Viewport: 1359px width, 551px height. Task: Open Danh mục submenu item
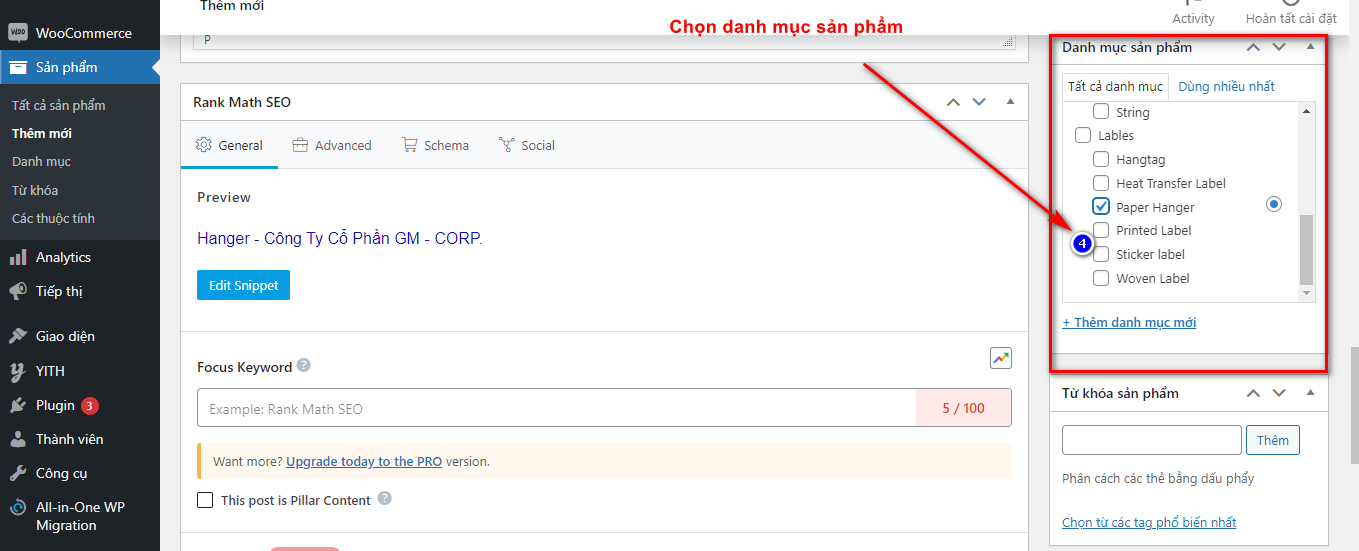(41, 161)
